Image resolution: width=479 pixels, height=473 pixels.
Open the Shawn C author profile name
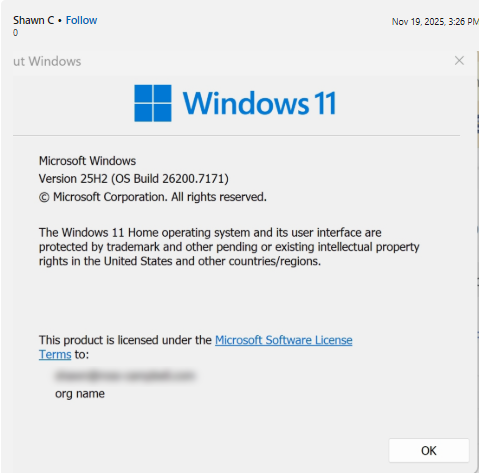tap(33, 20)
